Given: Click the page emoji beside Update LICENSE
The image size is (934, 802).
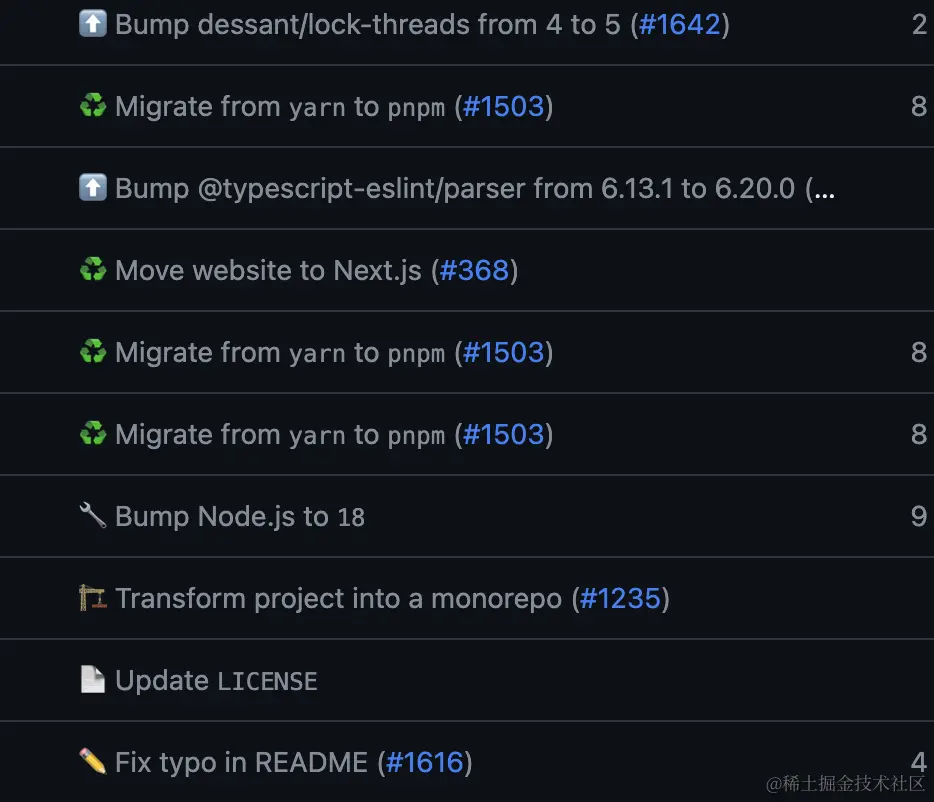Looking at the screenshot, I should click(92, 680).
